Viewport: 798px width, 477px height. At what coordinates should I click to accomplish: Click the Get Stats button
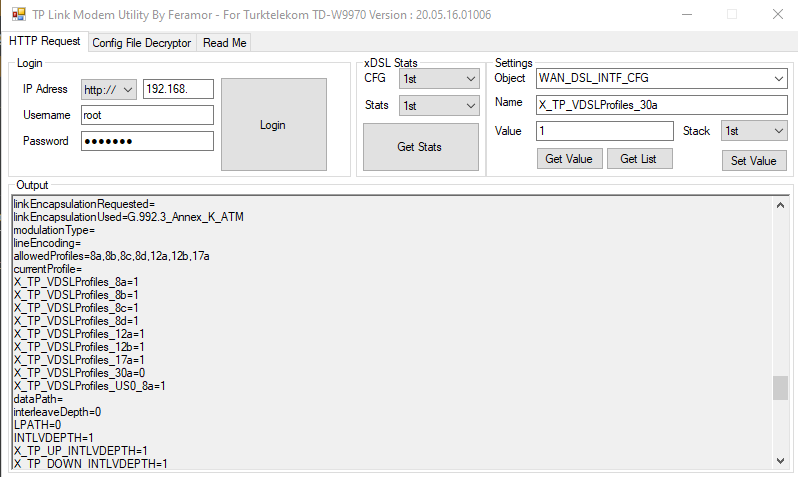click(x=420, y=147)
